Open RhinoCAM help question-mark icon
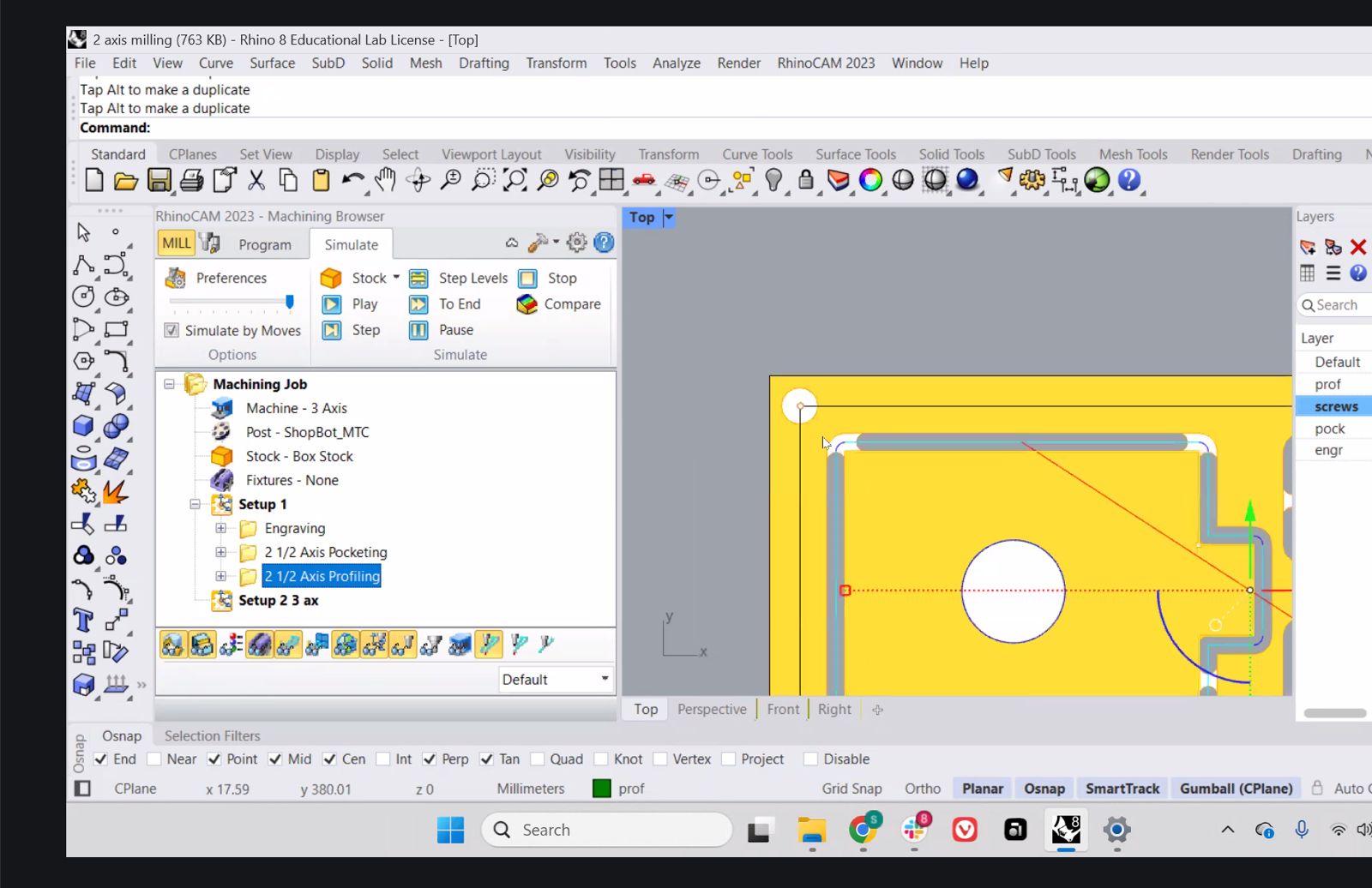Viewport: 1372px width, 888px height. coord(604,243)
